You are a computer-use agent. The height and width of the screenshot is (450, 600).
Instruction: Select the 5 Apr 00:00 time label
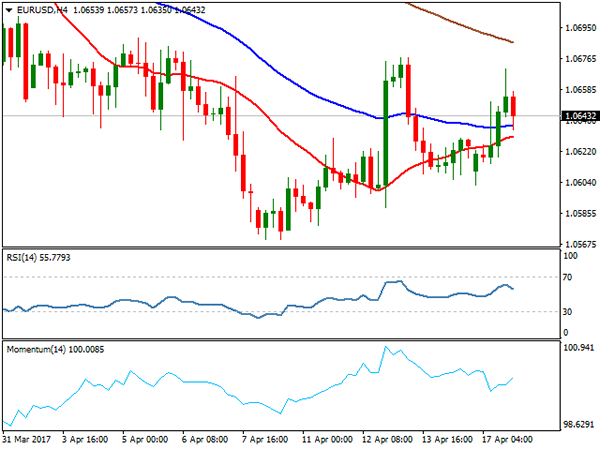tap(145, 439)
